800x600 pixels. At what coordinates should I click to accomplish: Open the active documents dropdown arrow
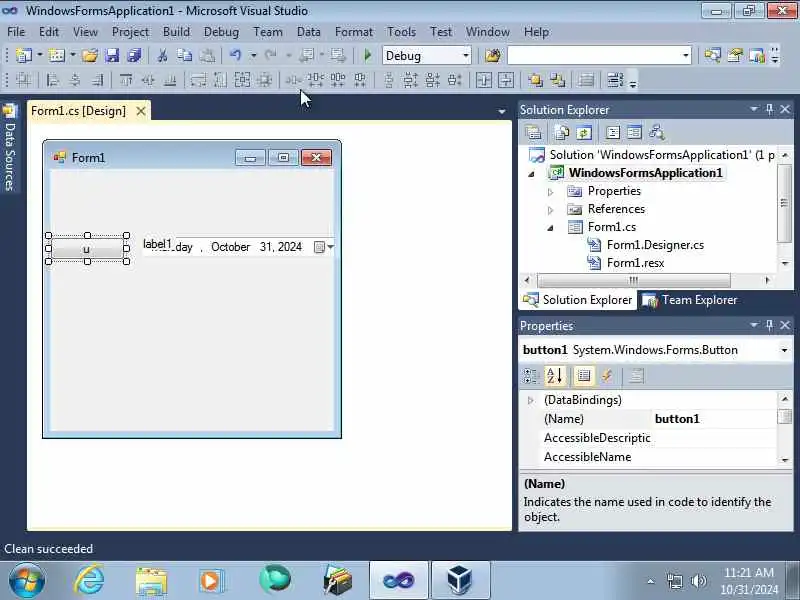coord(502,111)
